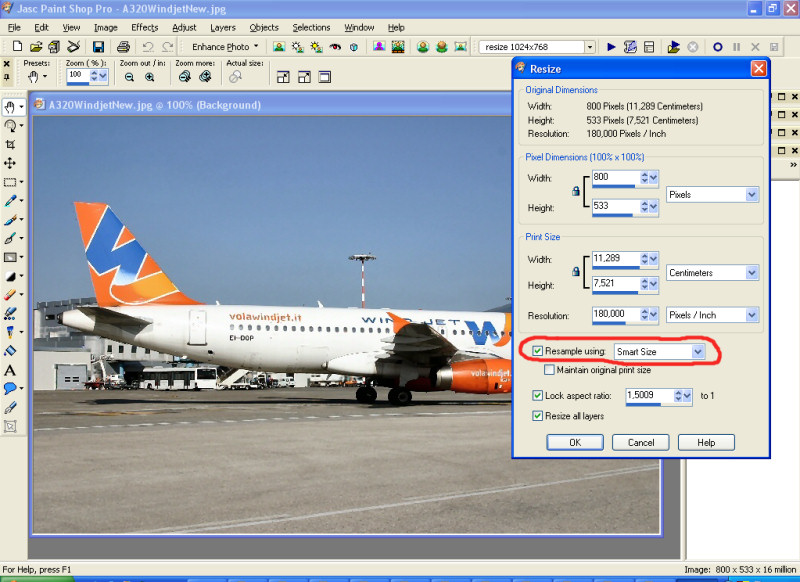Toggle the Resample using checkbox

click(x=537, y=351)
